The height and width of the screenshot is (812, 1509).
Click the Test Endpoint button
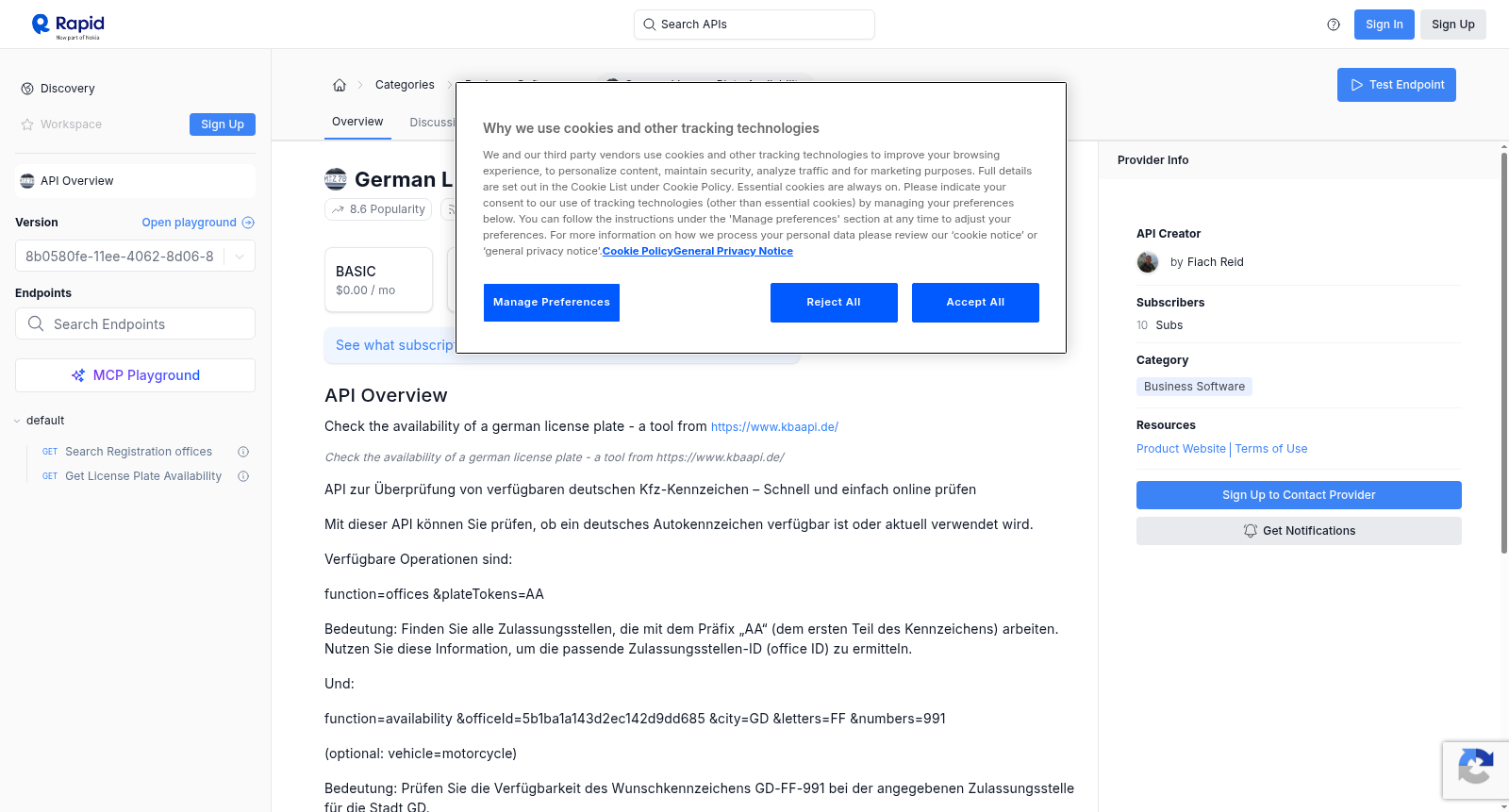[1397, 85]
